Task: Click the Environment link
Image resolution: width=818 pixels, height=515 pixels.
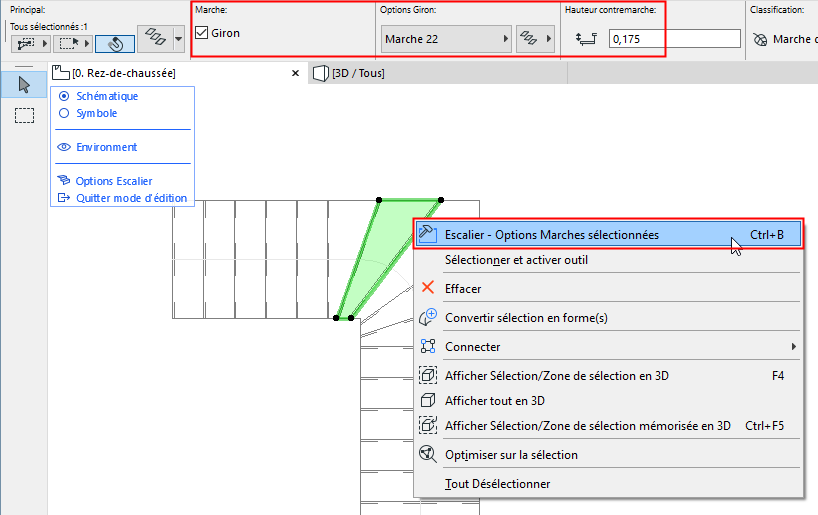Action: (106, 147)
